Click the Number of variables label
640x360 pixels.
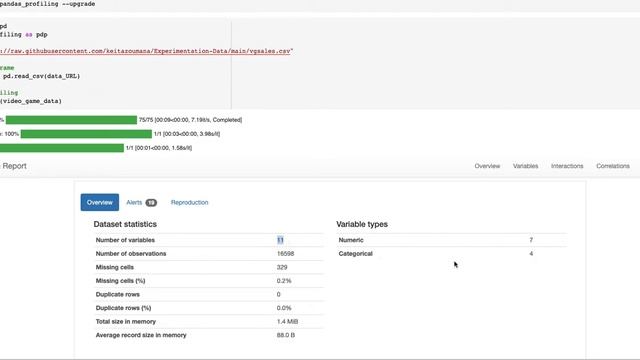click(x=125, y=240)
